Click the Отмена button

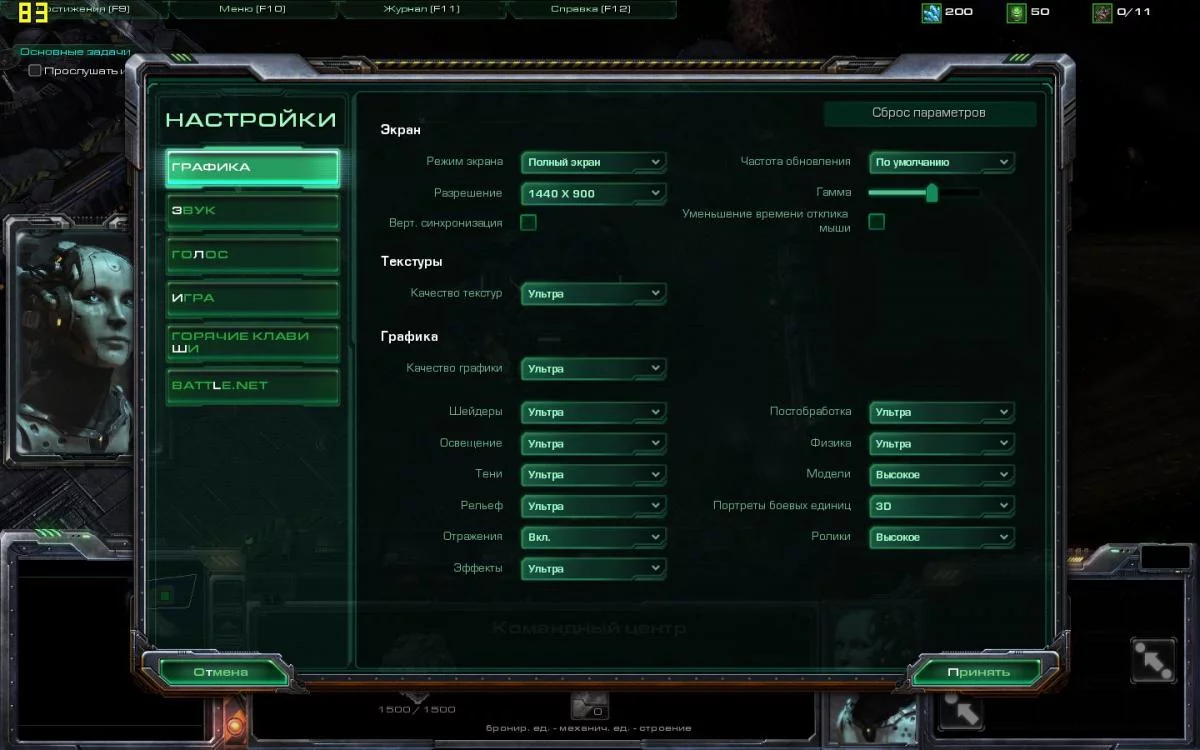click(x=221, y=672)
